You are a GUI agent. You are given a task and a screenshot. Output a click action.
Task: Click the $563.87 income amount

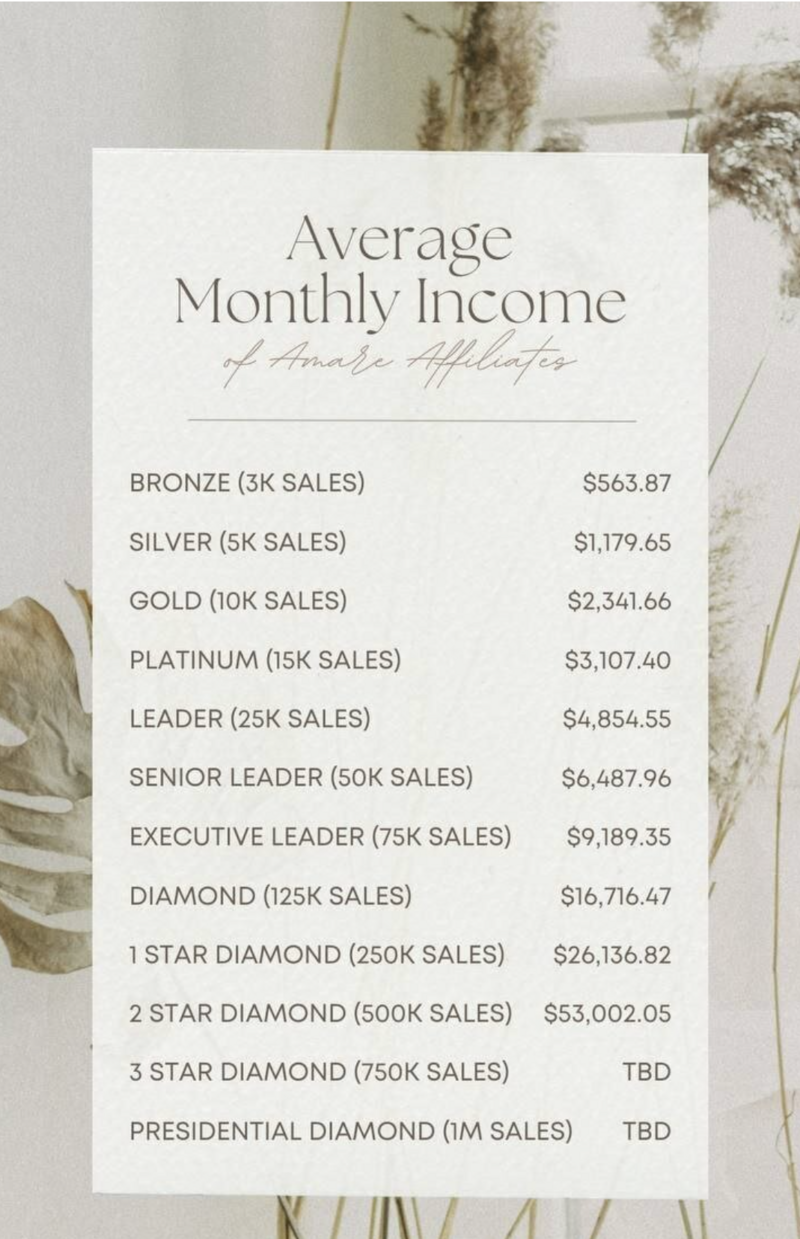pos(627,484)
